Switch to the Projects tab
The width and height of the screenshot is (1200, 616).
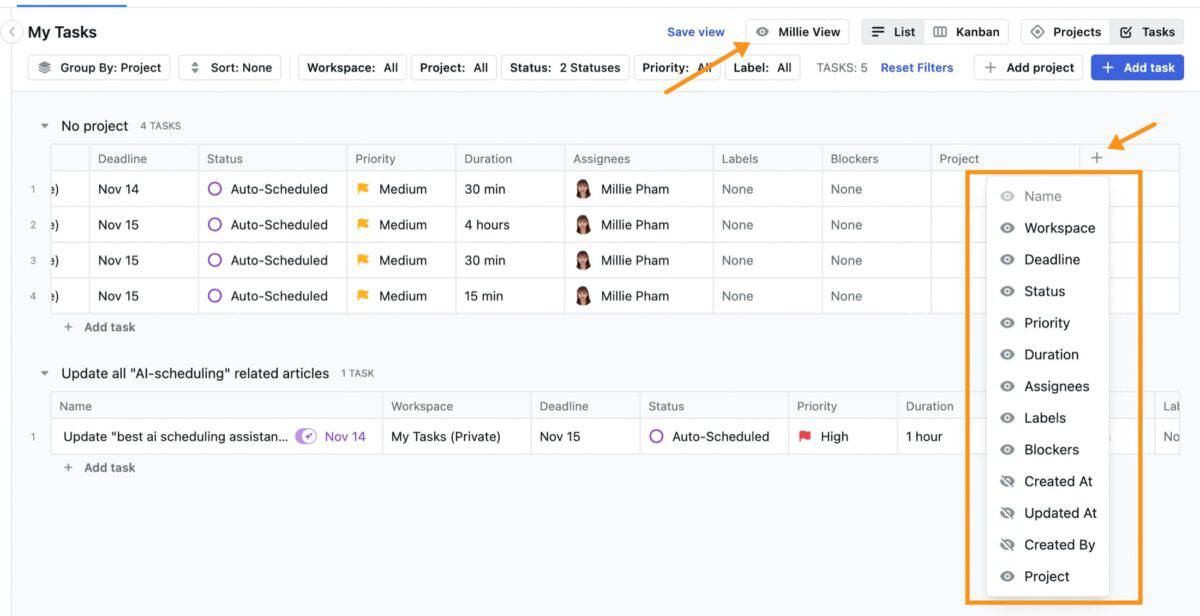[1066, 32]
